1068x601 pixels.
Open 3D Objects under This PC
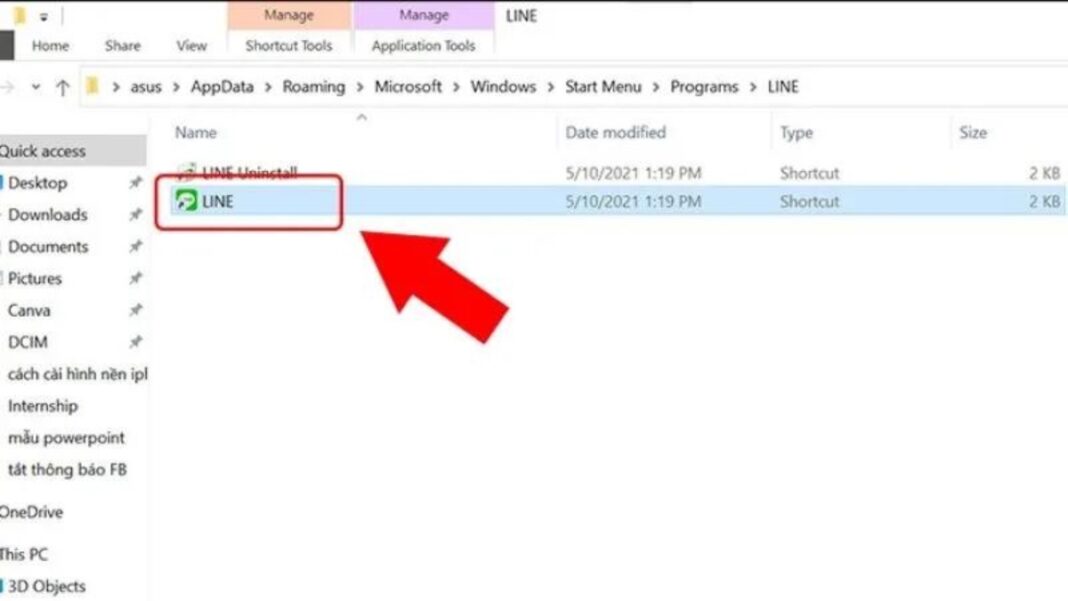pyautogui.click(x=46, y=586)
